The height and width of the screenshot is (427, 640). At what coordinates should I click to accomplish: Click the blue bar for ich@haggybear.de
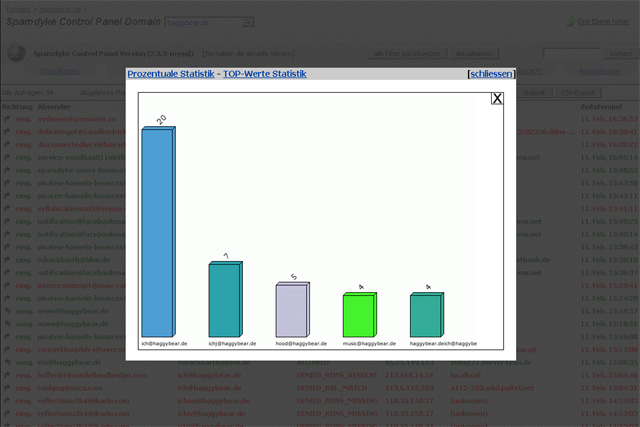point(158,232)
